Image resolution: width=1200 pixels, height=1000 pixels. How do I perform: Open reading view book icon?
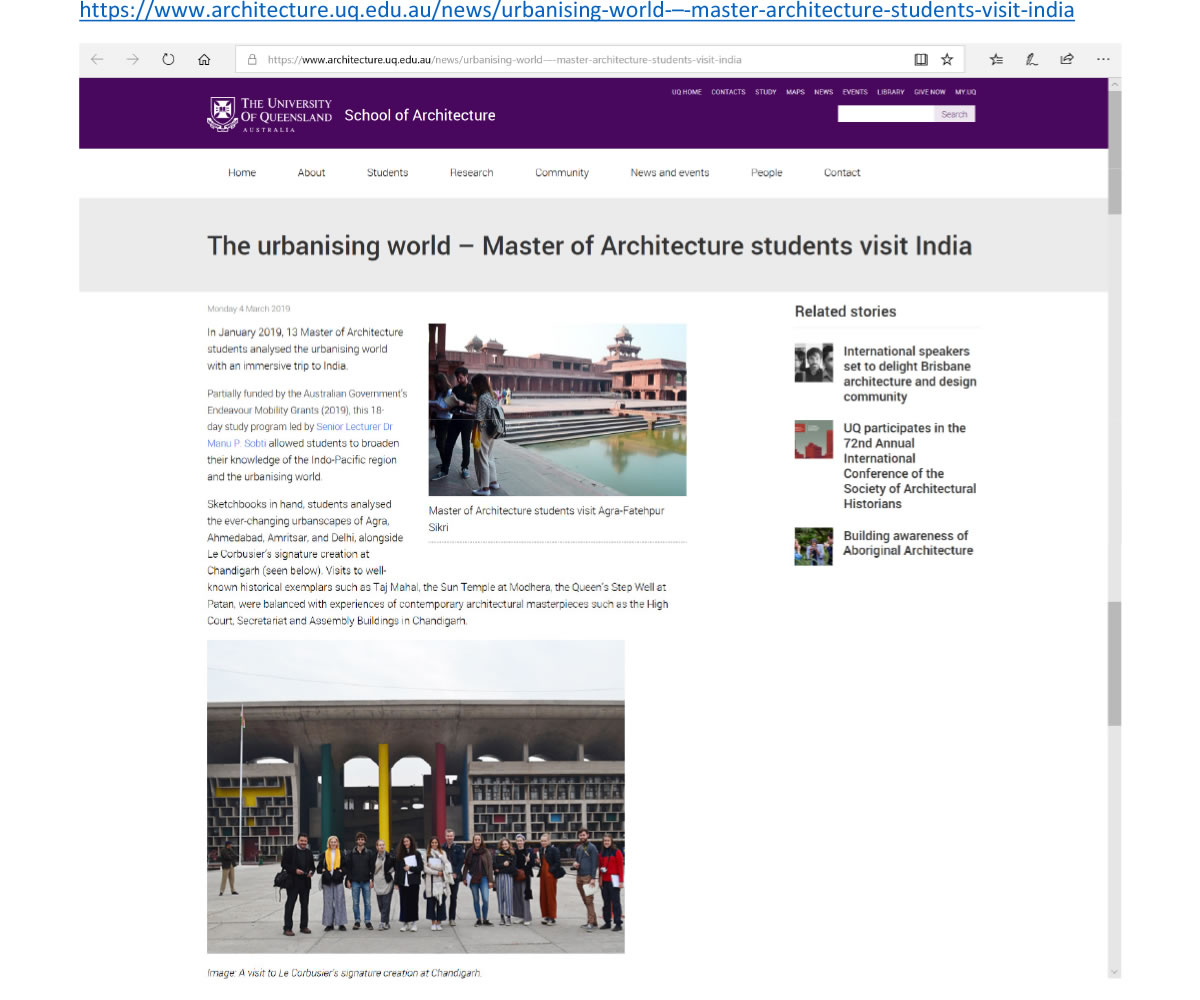[921, 60]
